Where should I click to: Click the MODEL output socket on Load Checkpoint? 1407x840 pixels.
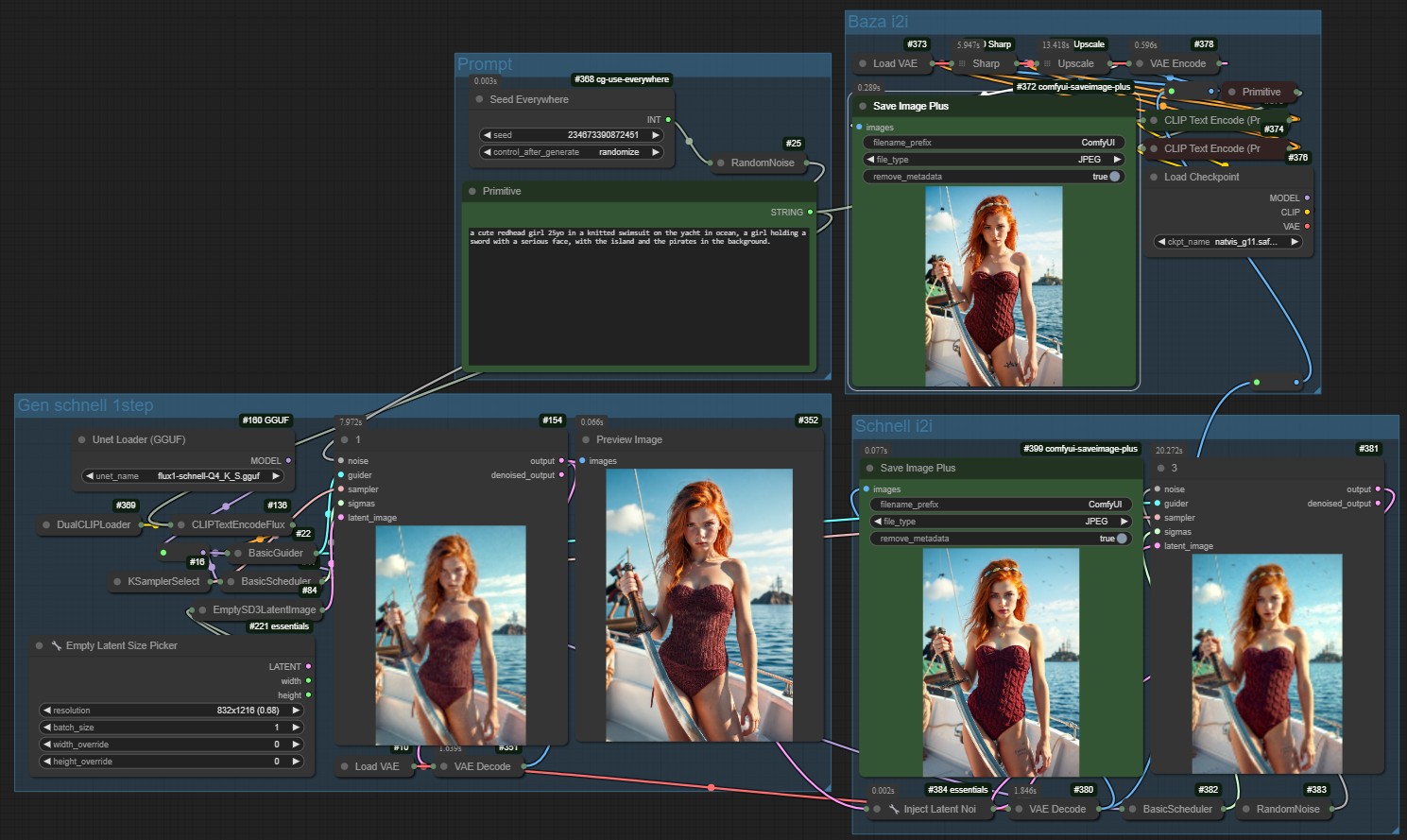tap(1307, 198)
